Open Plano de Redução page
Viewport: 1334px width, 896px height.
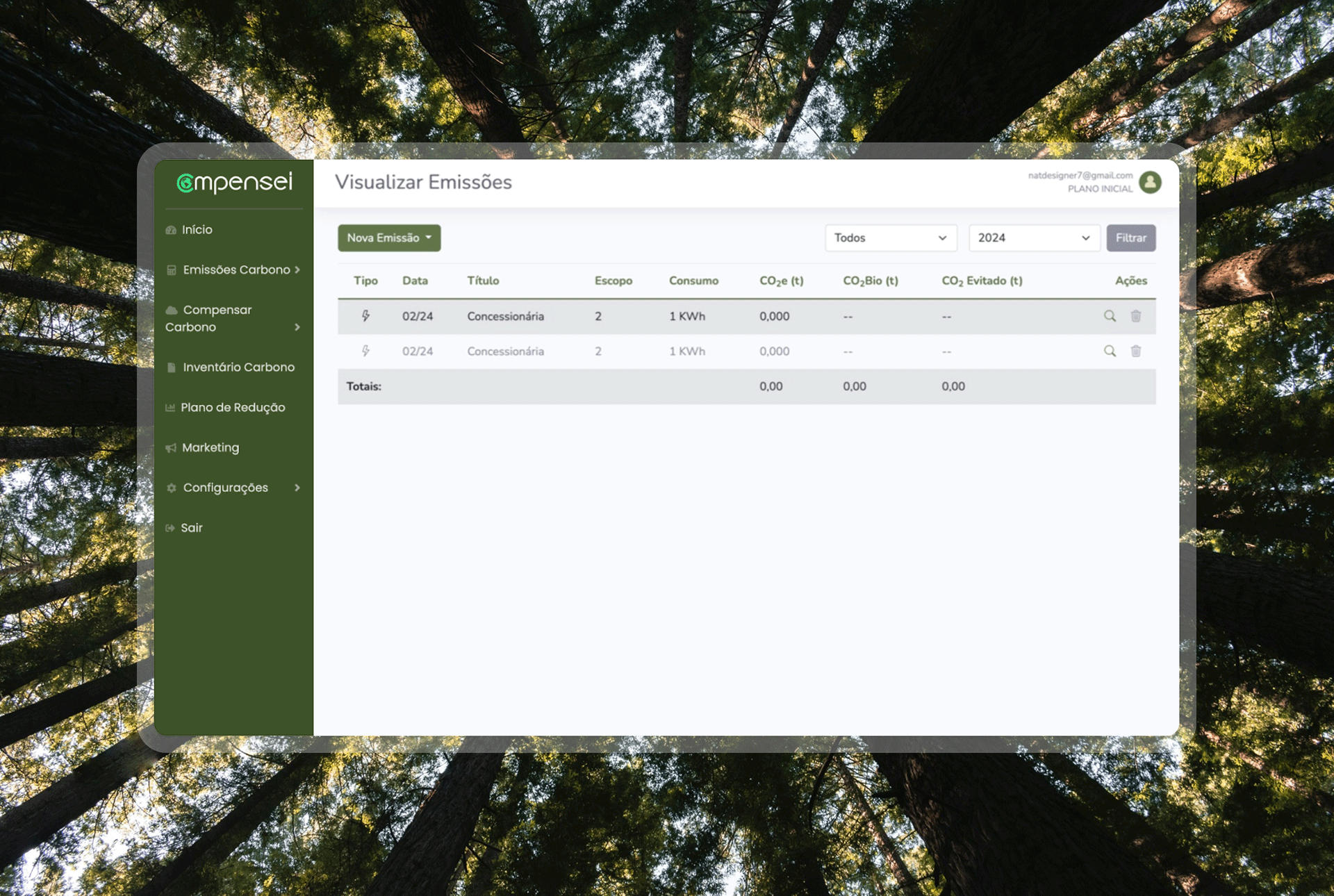coord(232,408)
